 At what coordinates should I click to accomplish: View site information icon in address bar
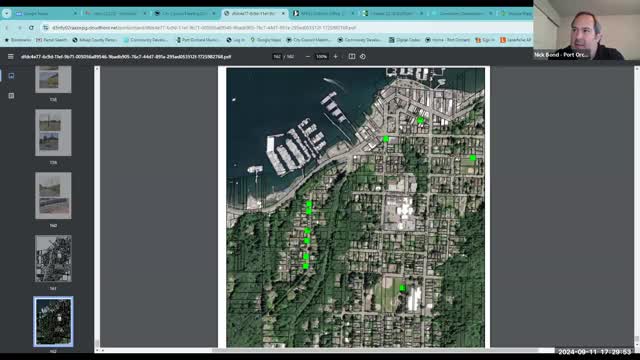click(x=46, y=27)
